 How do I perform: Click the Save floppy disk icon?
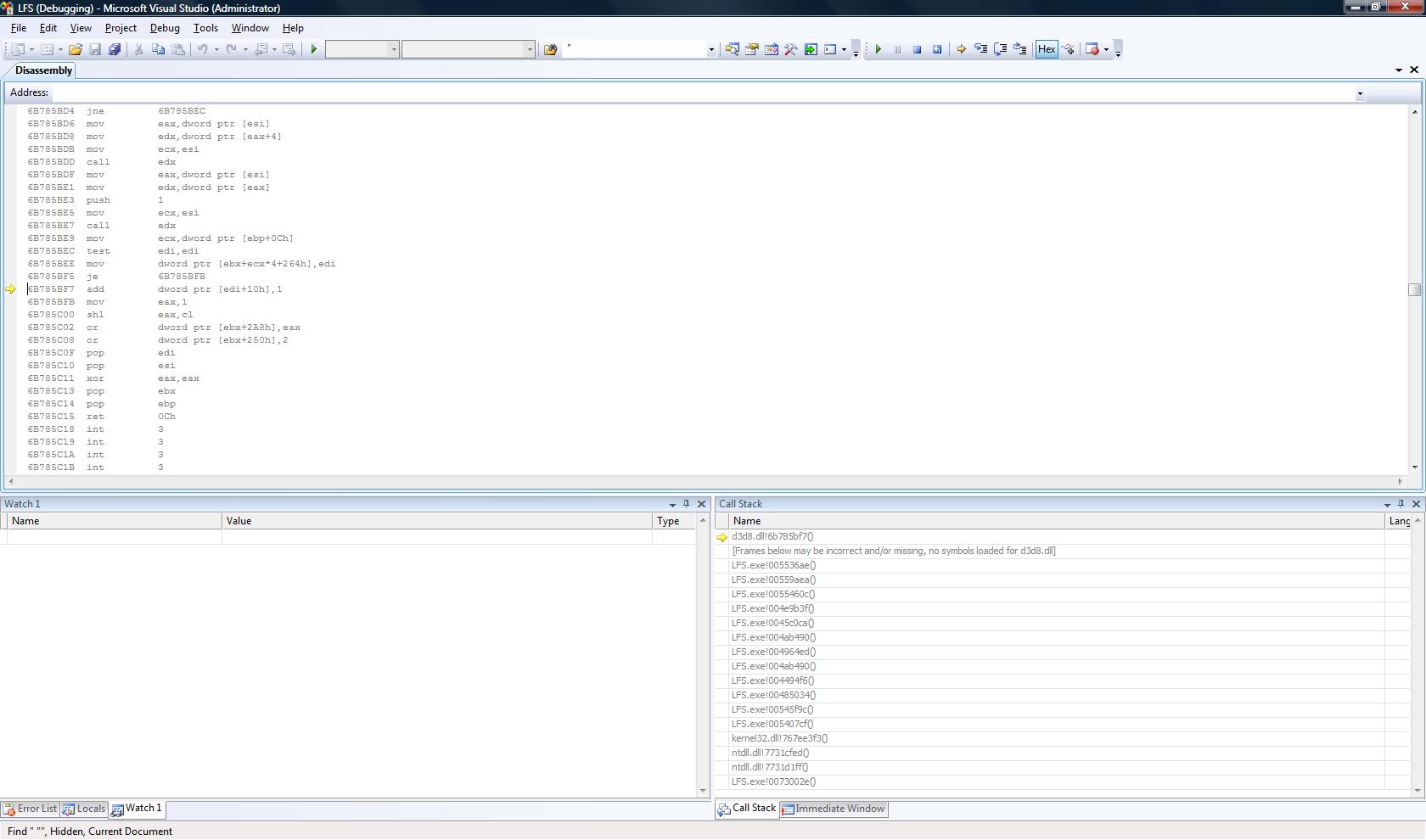tap(95, 49)
